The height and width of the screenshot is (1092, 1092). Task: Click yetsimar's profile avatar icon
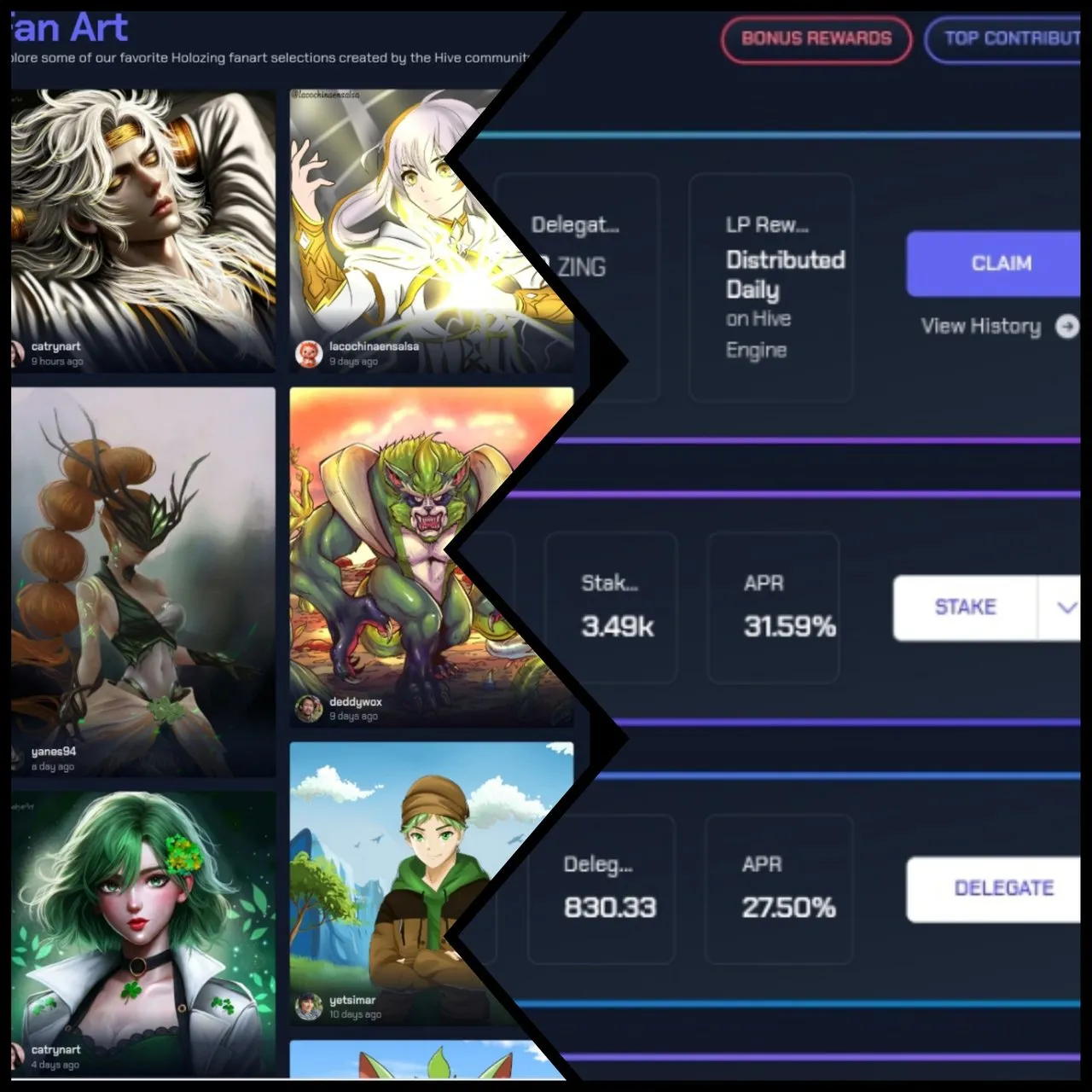click(x=308, y=1007)
